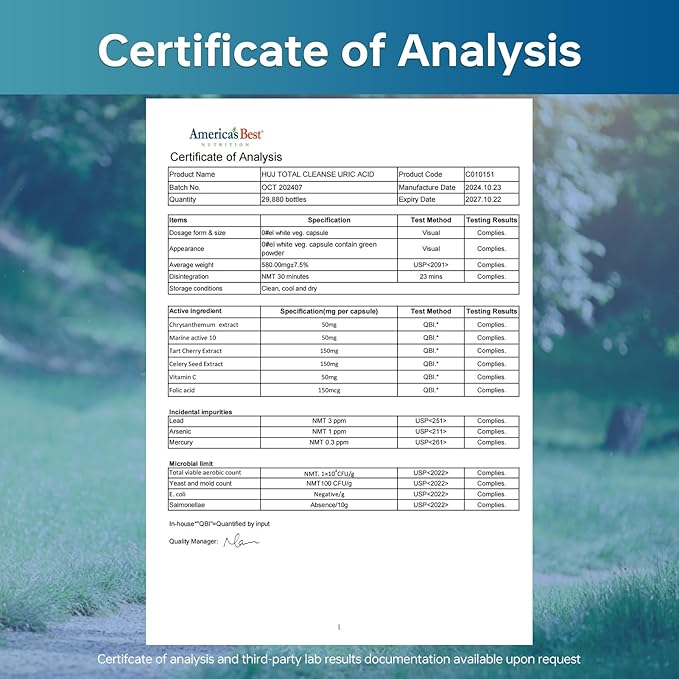The image size is (679, 679).
Task: Click 'NMT 3 ppm' lead limit
Action: (329, 420)
